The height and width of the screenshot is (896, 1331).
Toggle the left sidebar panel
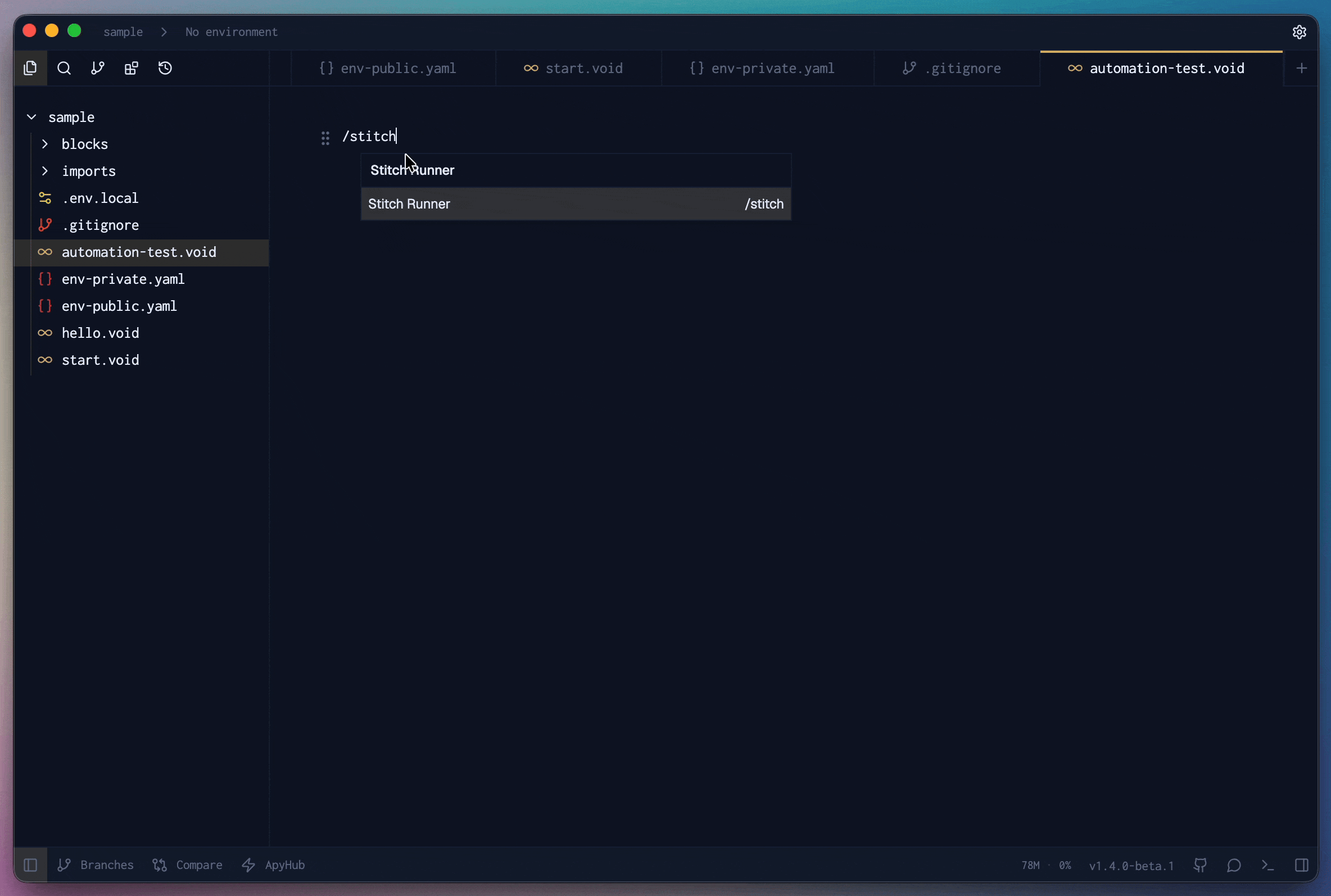[30, 865]
